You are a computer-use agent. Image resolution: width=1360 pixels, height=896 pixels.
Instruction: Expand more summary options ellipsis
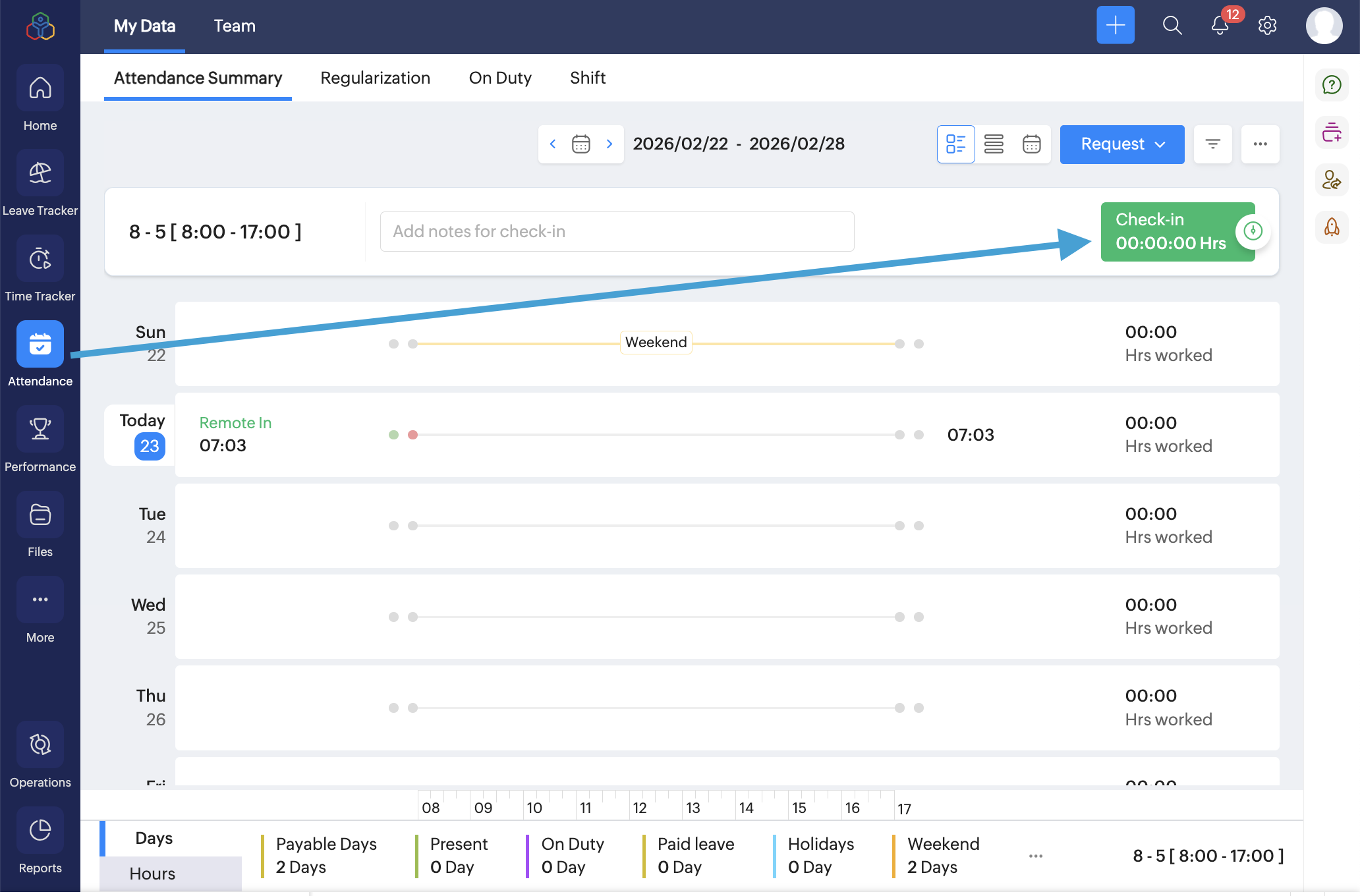[1035, 856]
